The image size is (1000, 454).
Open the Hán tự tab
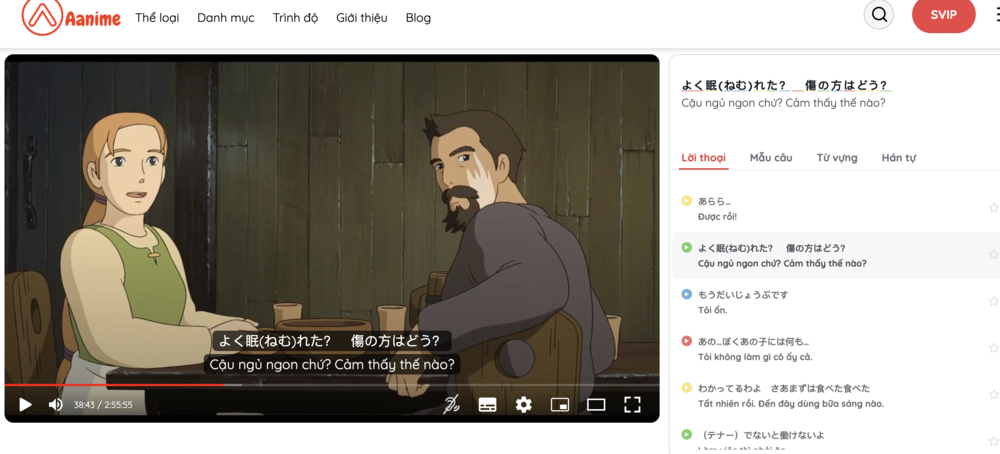coord(898,158)
